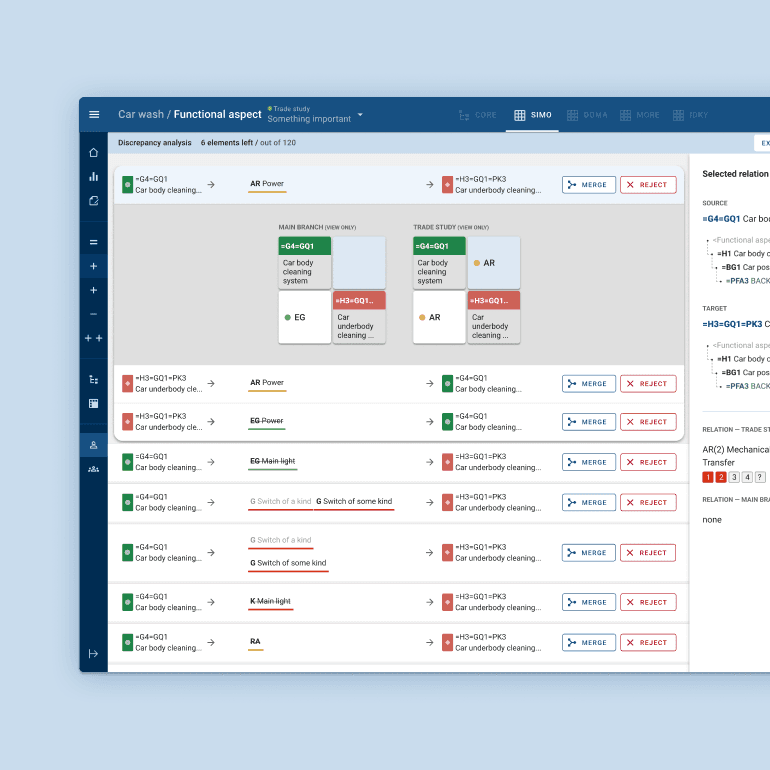Image resolution: width=770 pixels, height=770 pixels.
Task: Click the =H3=GQ1=PK3 target link in side panel
Action: (732, 324)
